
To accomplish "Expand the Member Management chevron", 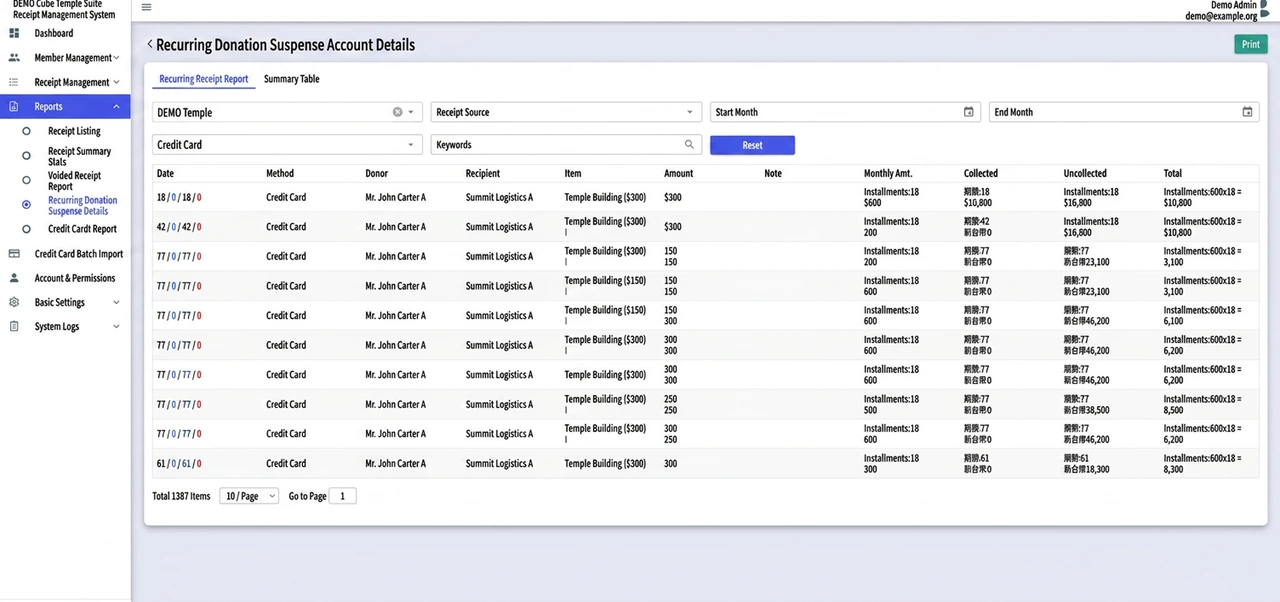I will pyautogui.click(x=117, y=58).
